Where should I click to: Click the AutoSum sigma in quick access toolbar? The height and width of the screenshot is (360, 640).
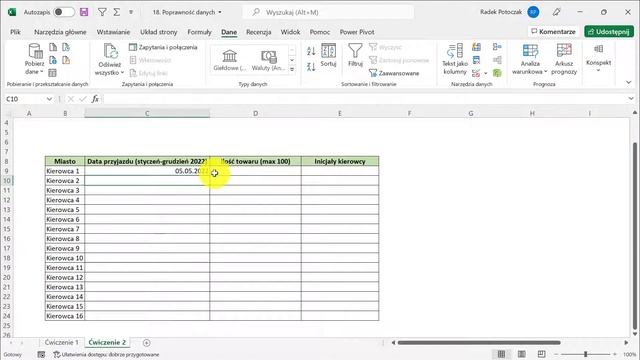[x=117, y=12]
